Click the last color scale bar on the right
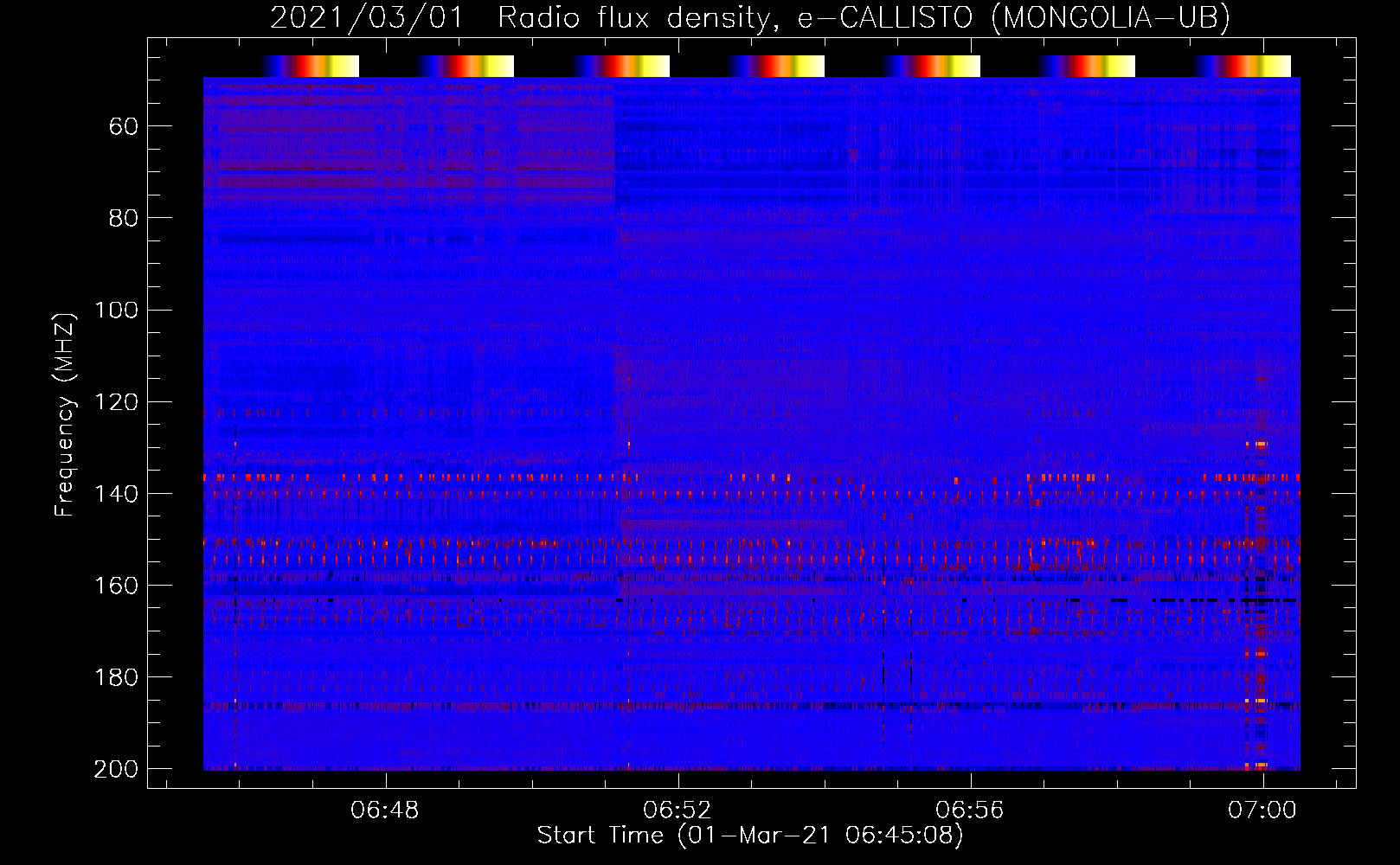 (x=1243, y=66)
